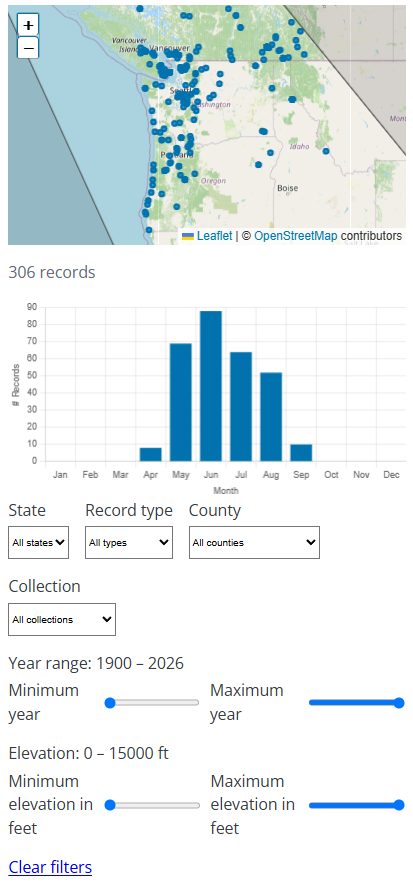413x887 pixels.
Task: Click the Minimum elevation slider handle
Action: 110,805
